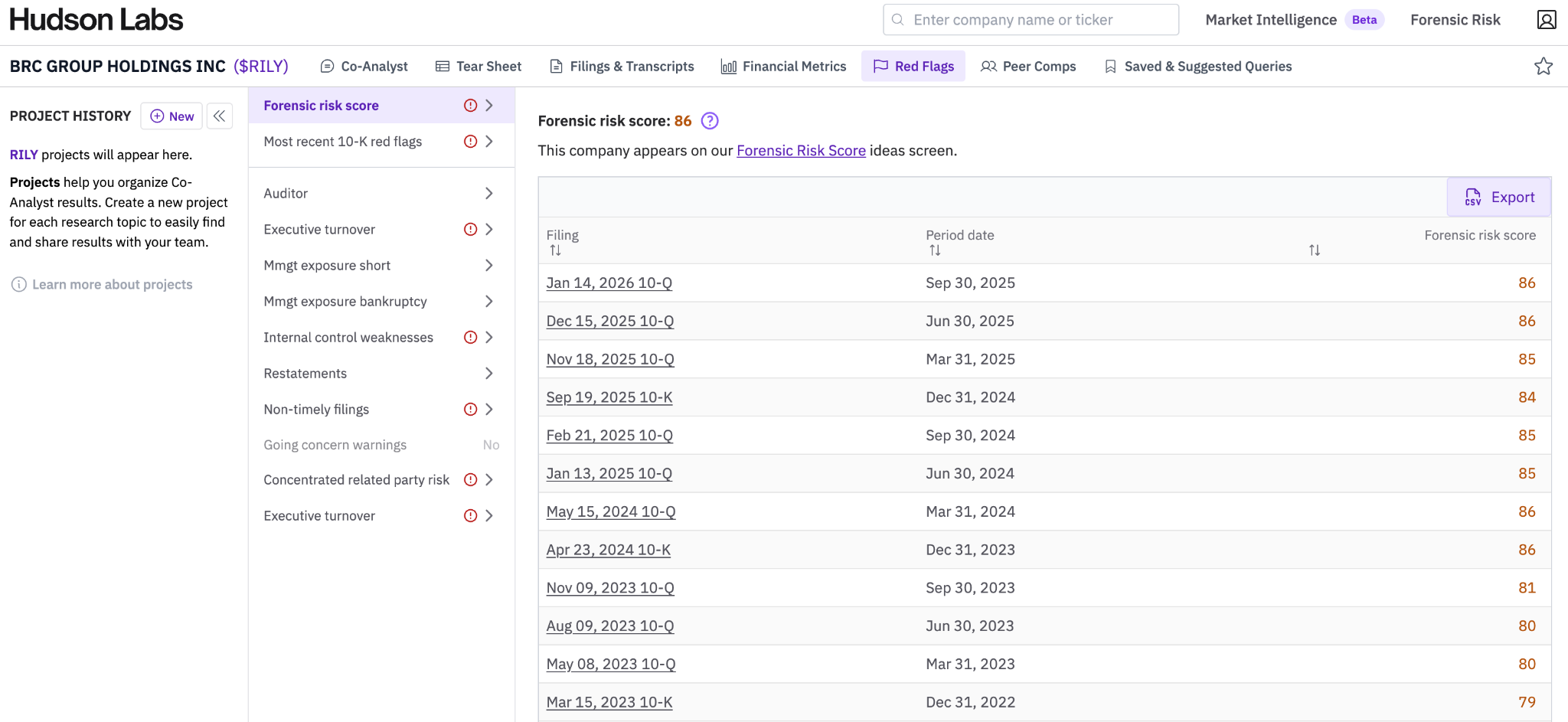The image size is (1568, 722).
Task: Open the Tear Sheet tab
Action: [479, 67]
